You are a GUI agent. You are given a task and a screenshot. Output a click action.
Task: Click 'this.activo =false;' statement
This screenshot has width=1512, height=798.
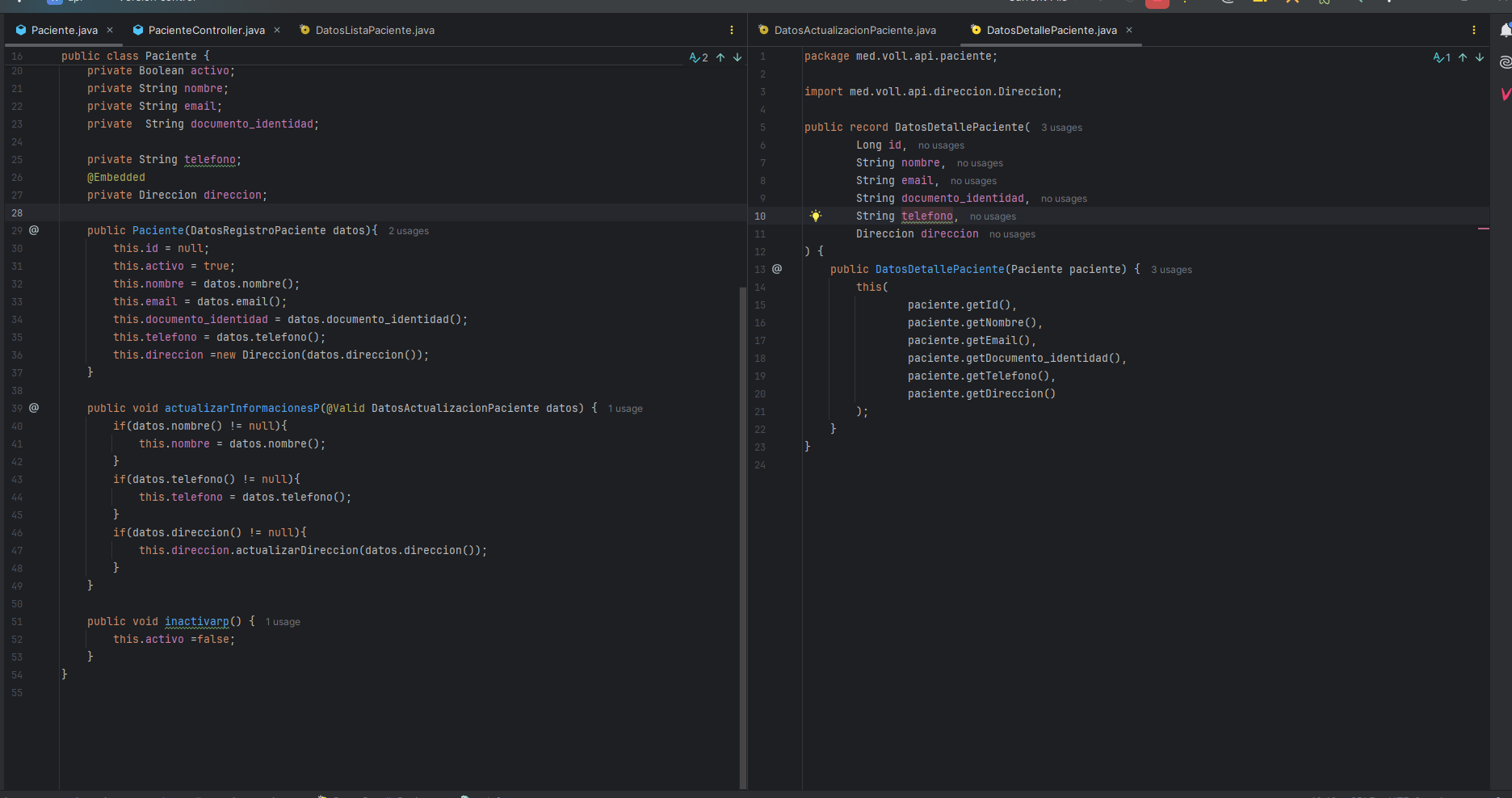[174, 639]
